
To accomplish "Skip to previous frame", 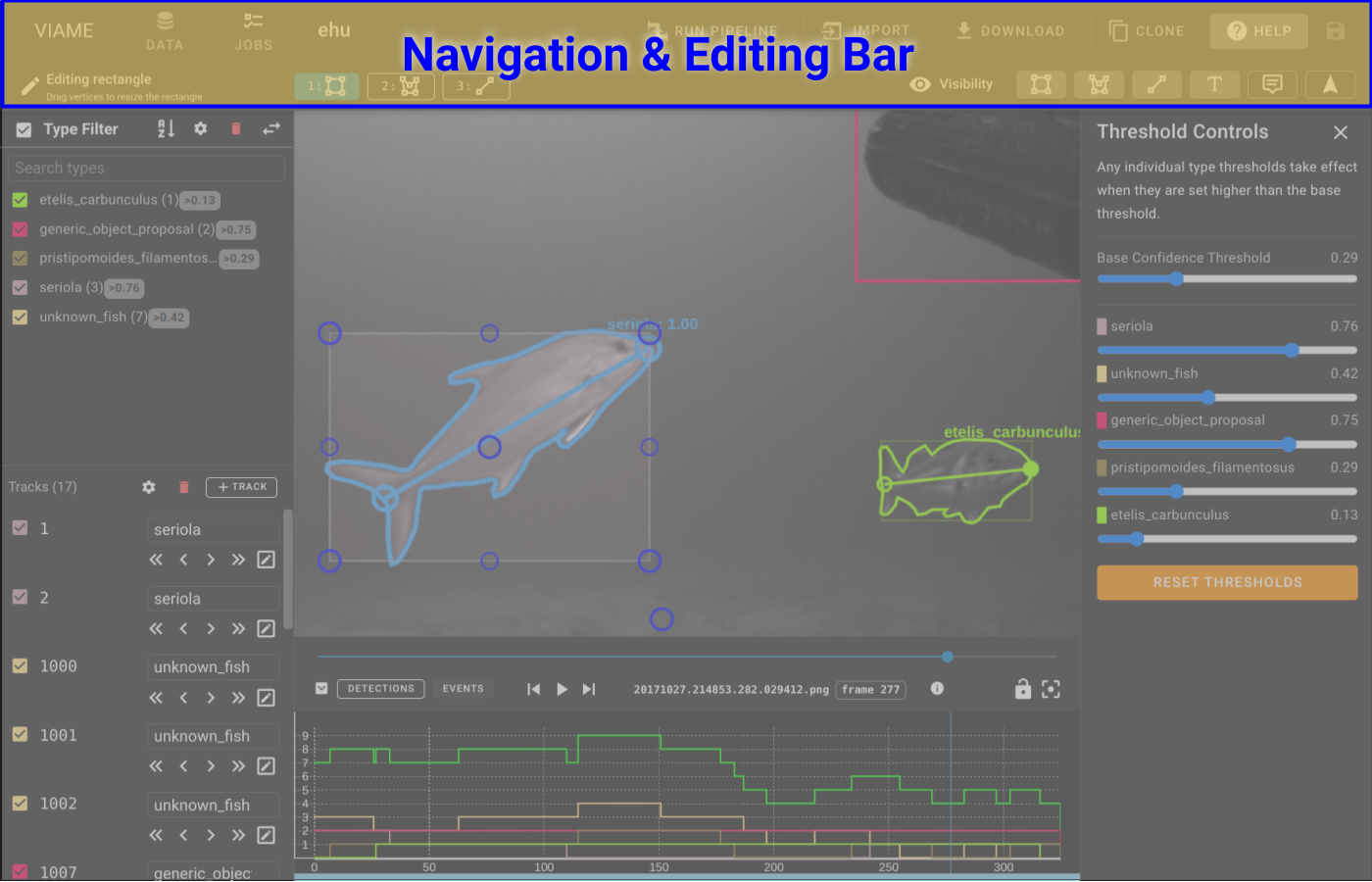I will tap(534, 689).
